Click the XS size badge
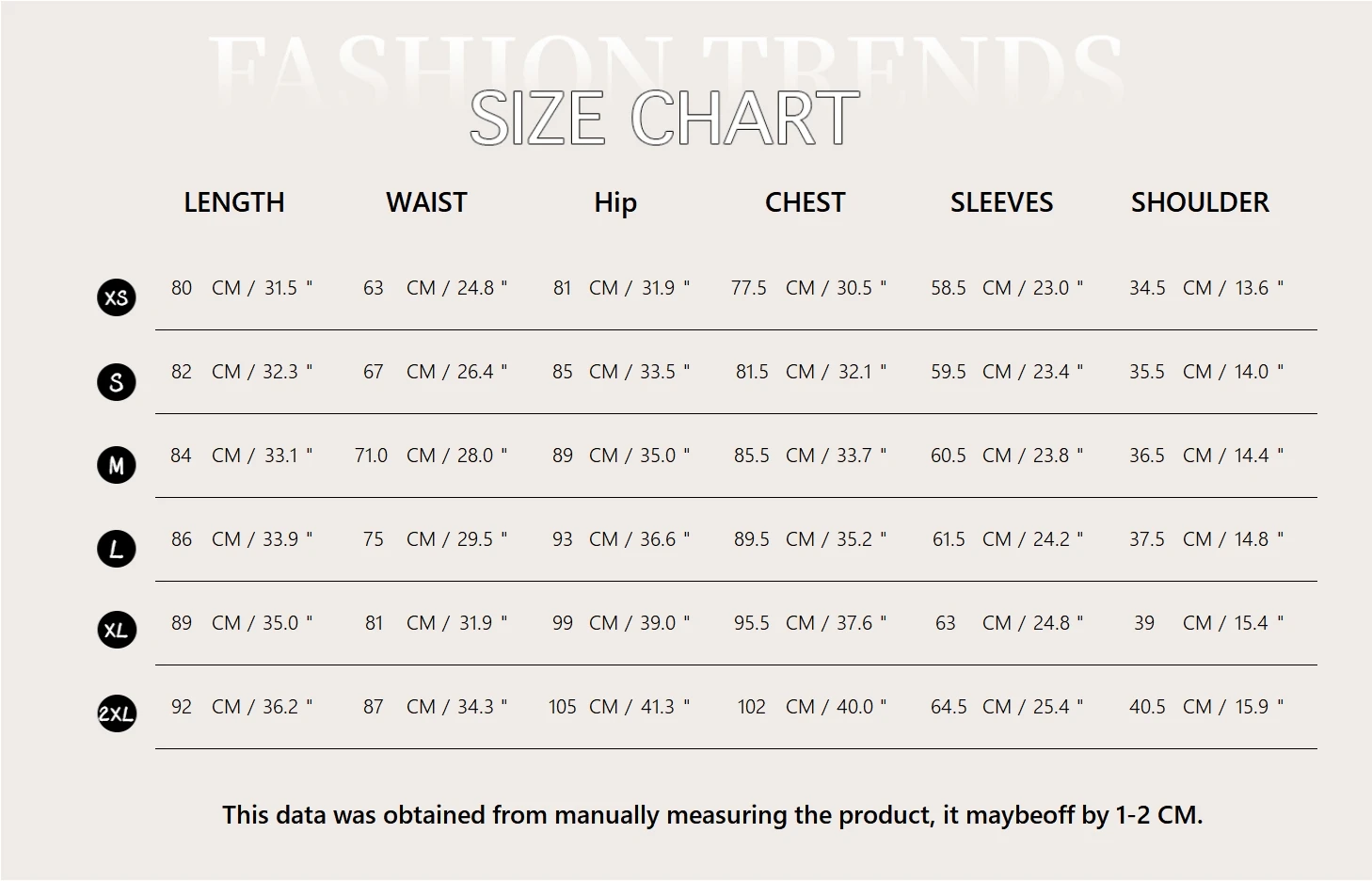Viewport: 1372px width, 881px height. coord(117,297)
